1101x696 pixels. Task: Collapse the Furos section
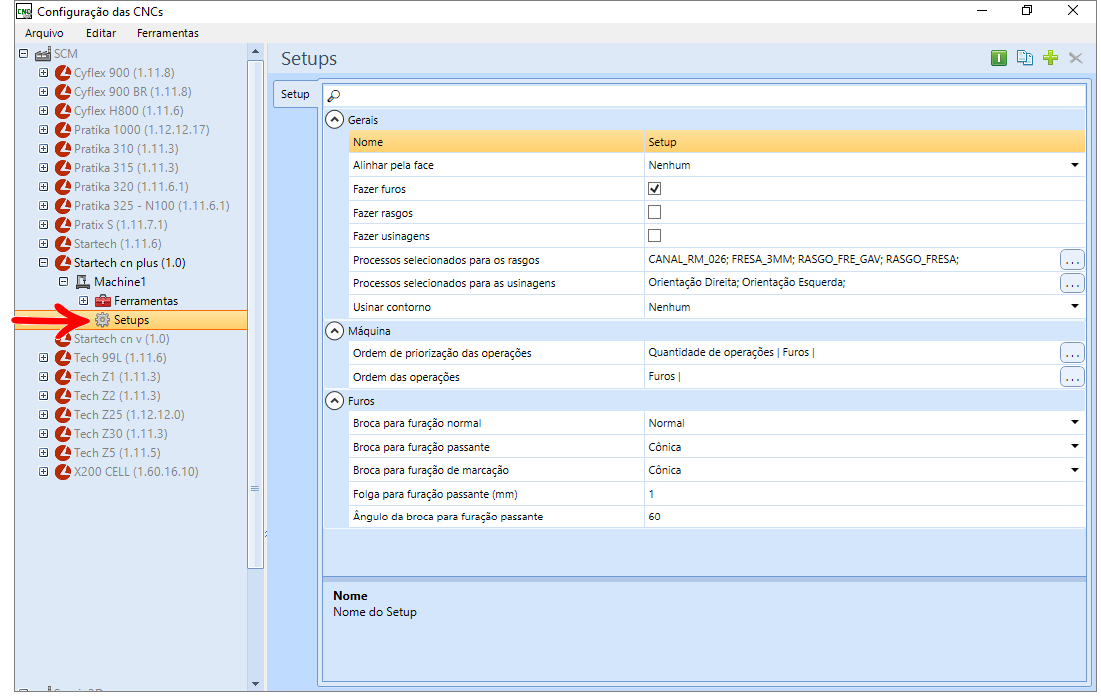click(x=334, y=401)
